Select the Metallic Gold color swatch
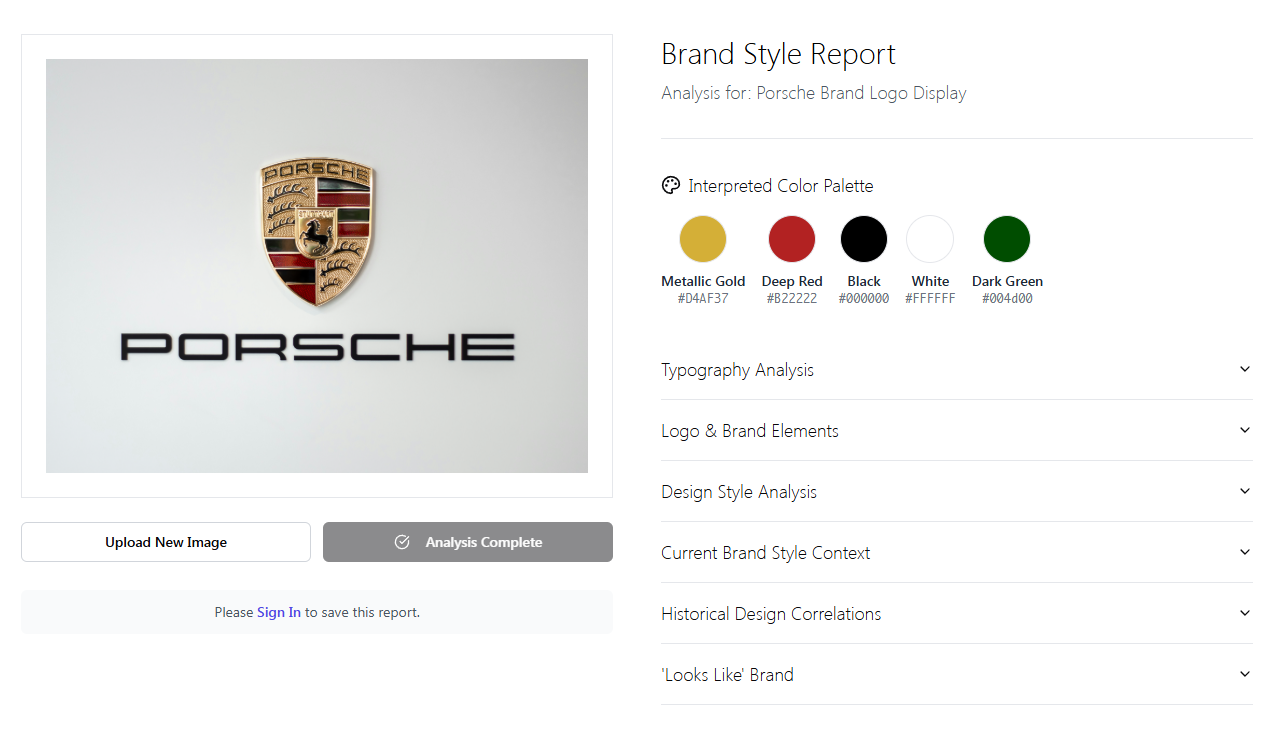The width and height of the screenshot is (1280, 734). point(703,240)
